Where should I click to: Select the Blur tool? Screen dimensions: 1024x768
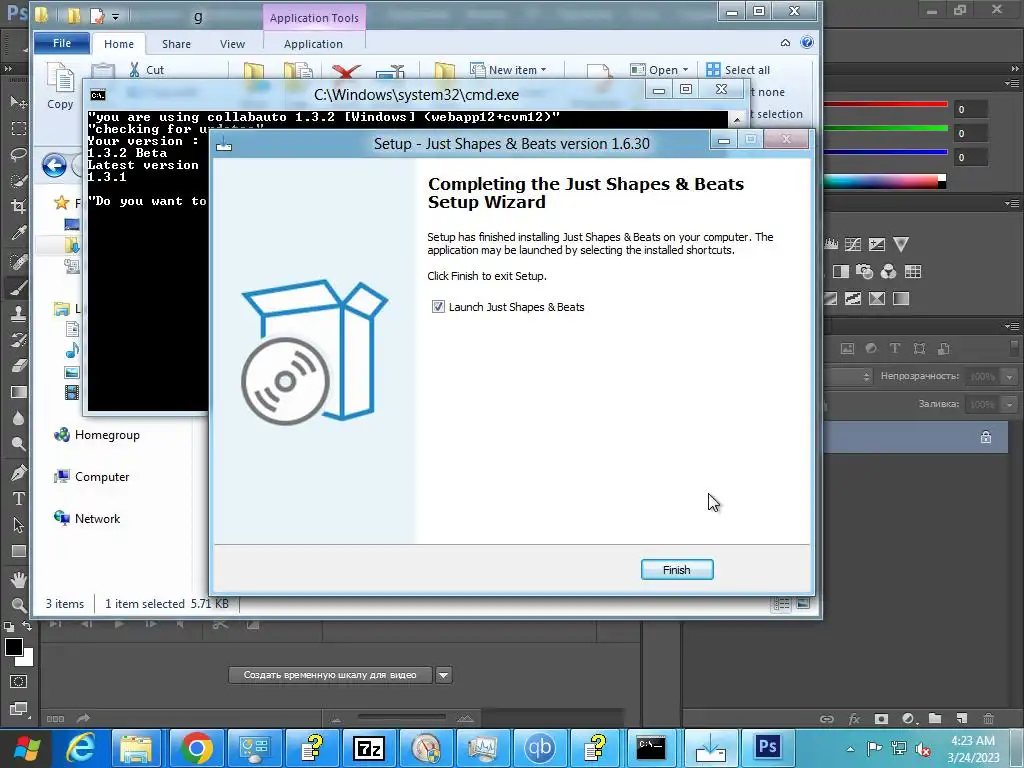pyautogui.click(x=18, y=418)
